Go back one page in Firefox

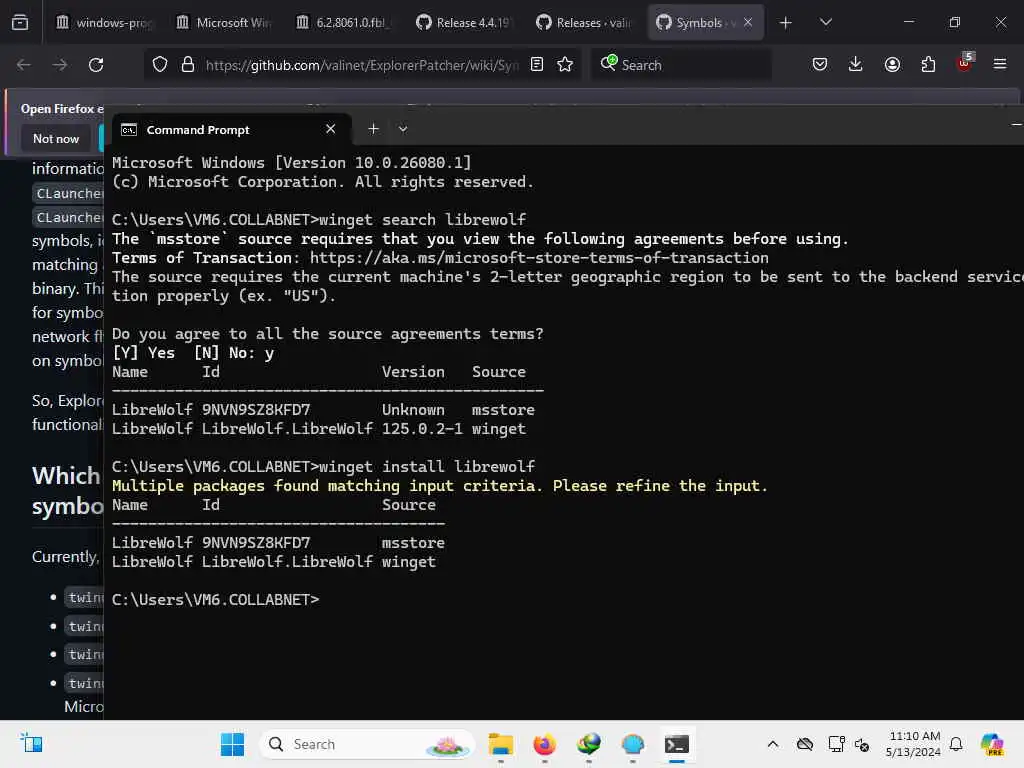[24, 65]
